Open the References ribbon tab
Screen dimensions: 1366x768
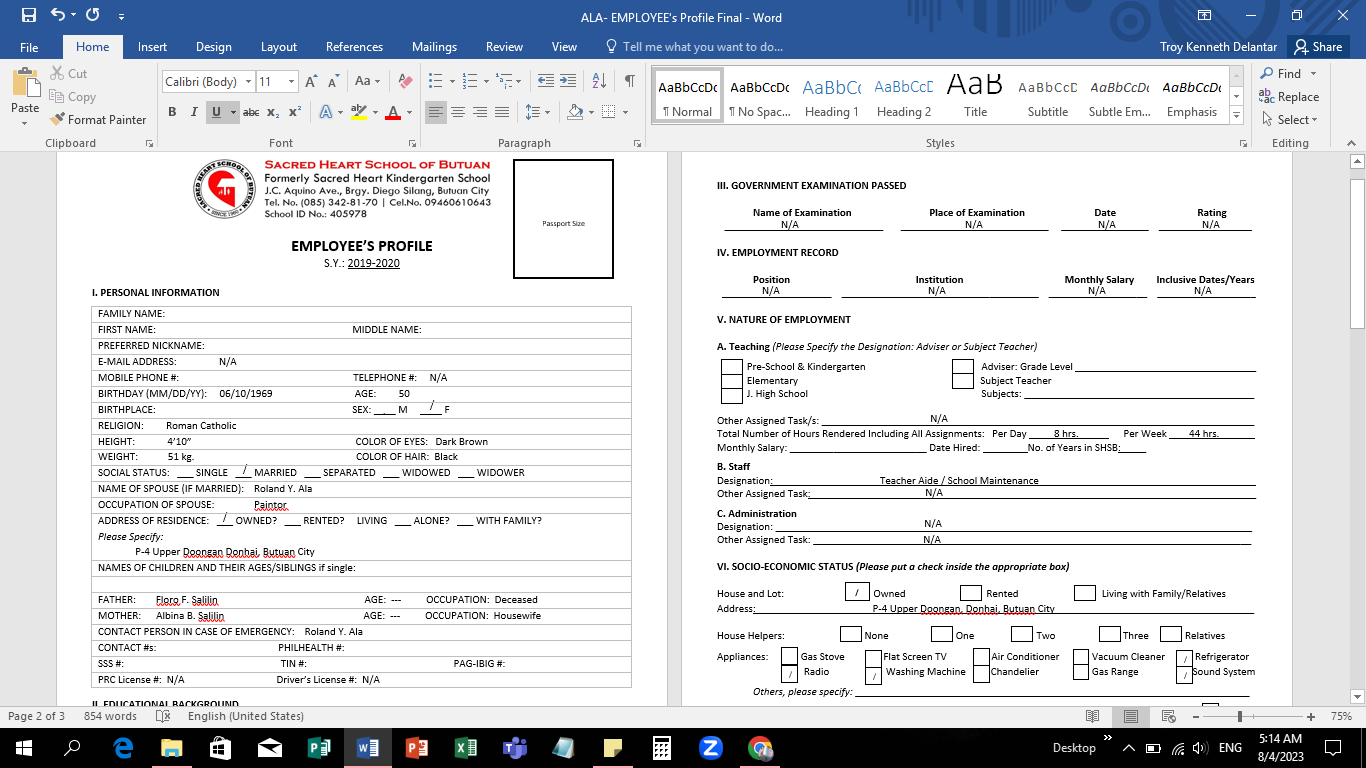(x=354, y=47)
